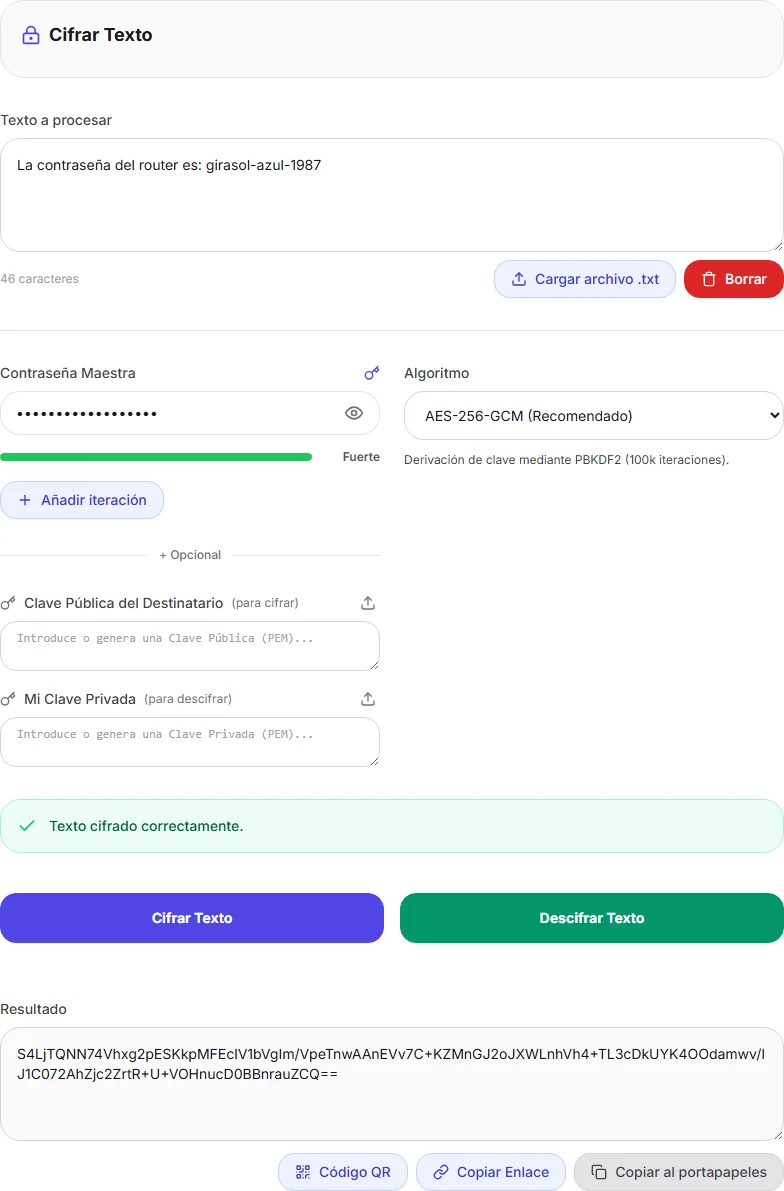Focus the Texto a procesar text area

point(391,195)
